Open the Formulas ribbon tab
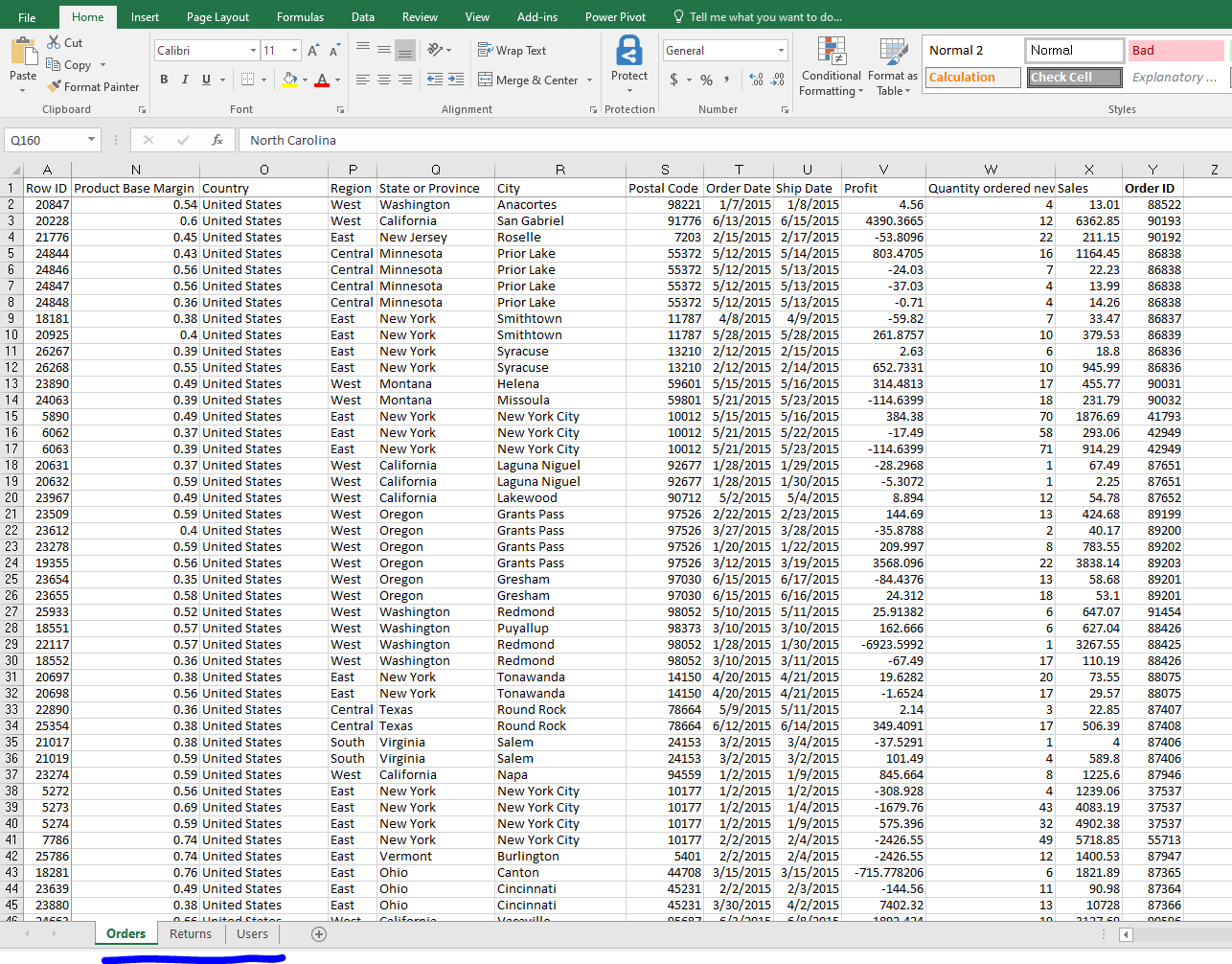Image resolution: width=1232 pixels, height=964 pixels. [x=300, y=17]
